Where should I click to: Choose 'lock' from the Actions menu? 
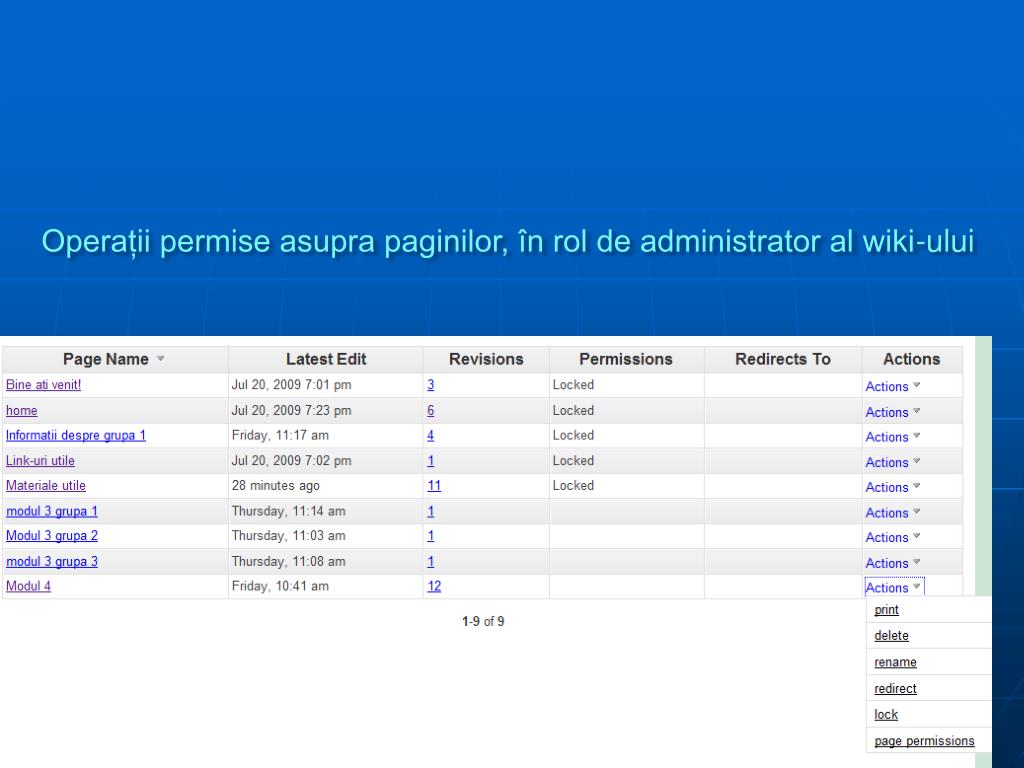point(886,715)
